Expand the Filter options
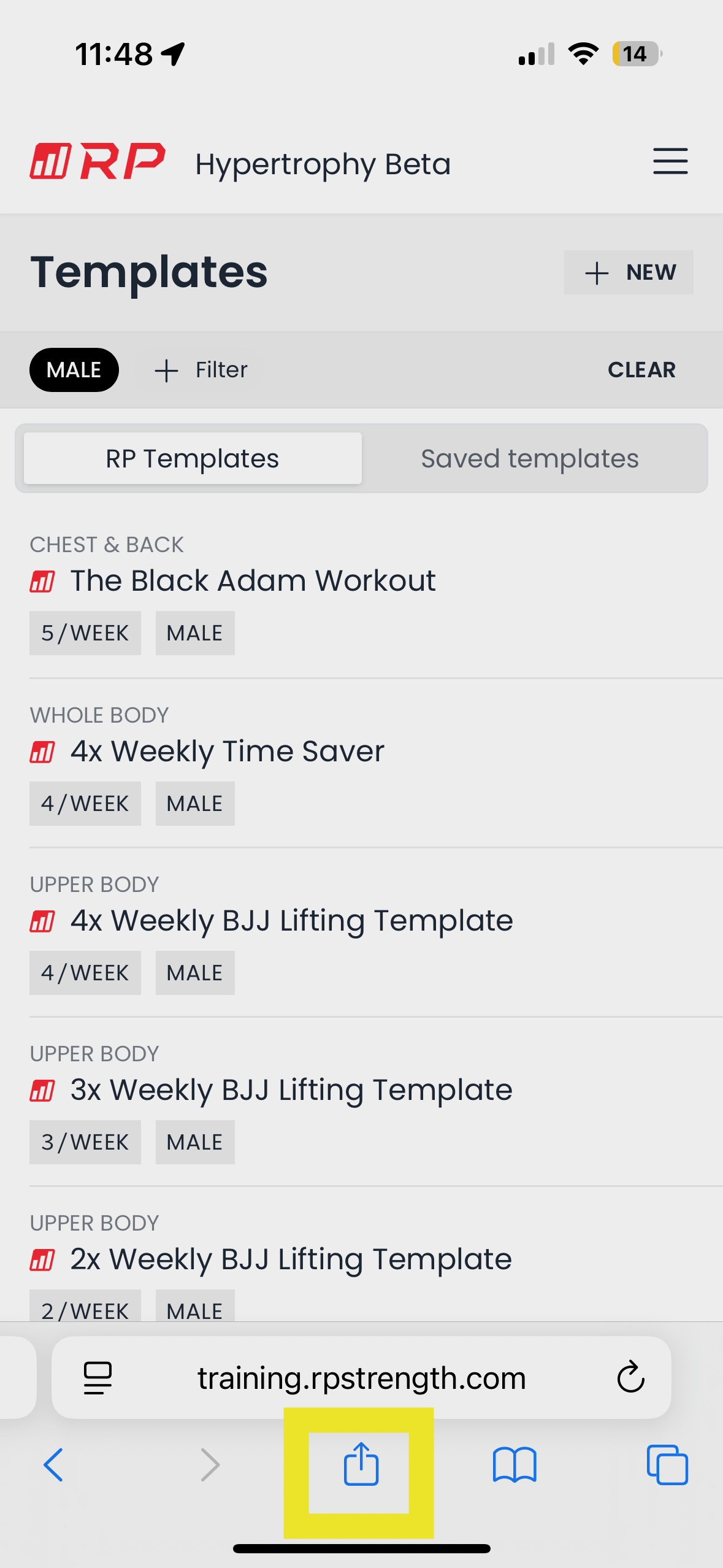The image size is (723, 1568). (201, 370)
